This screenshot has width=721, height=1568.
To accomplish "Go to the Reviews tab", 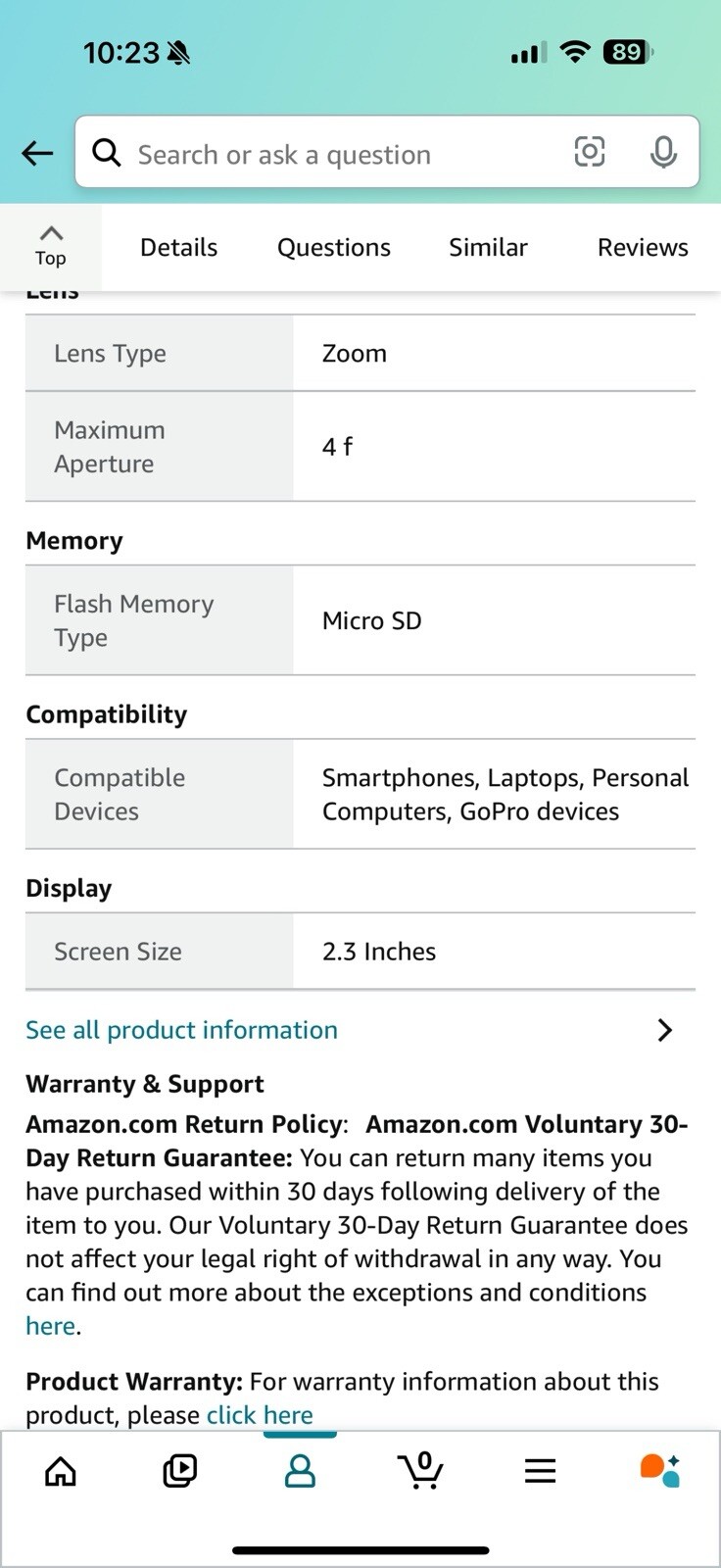I will click(643, 248).
